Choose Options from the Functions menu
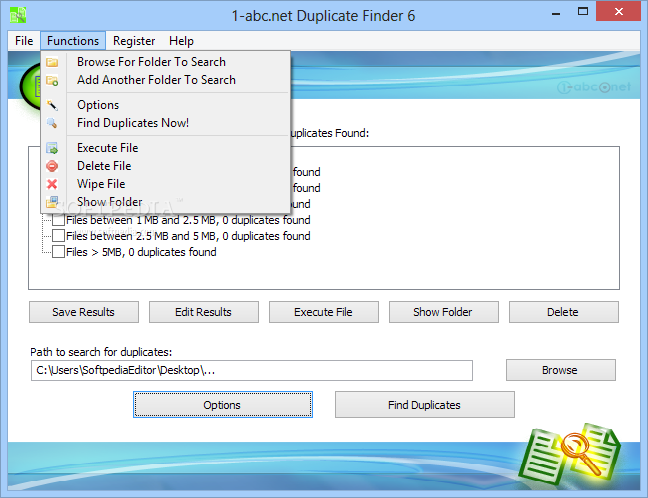The height and width of the screenshot is (498, 648). [165, 105]
